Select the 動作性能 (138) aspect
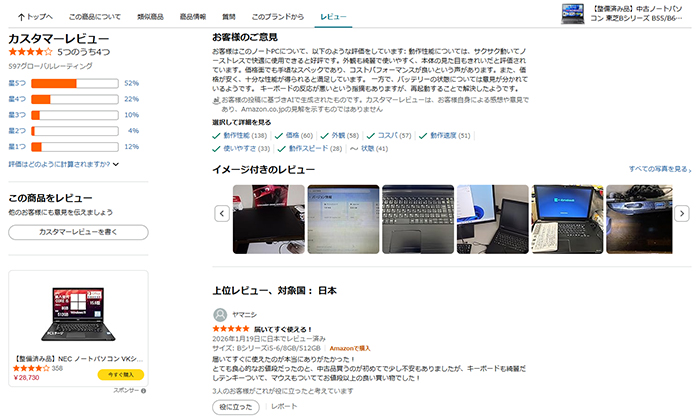Viewport: 700px width, 420px height. pyautogui.click(x=240, y=136)
